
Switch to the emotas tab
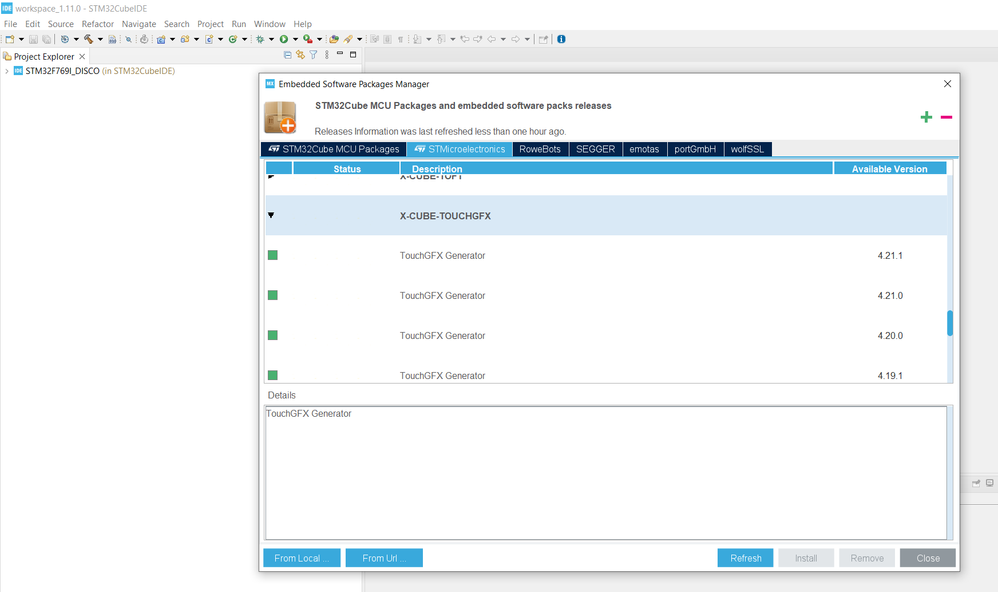tap(644, 149)
